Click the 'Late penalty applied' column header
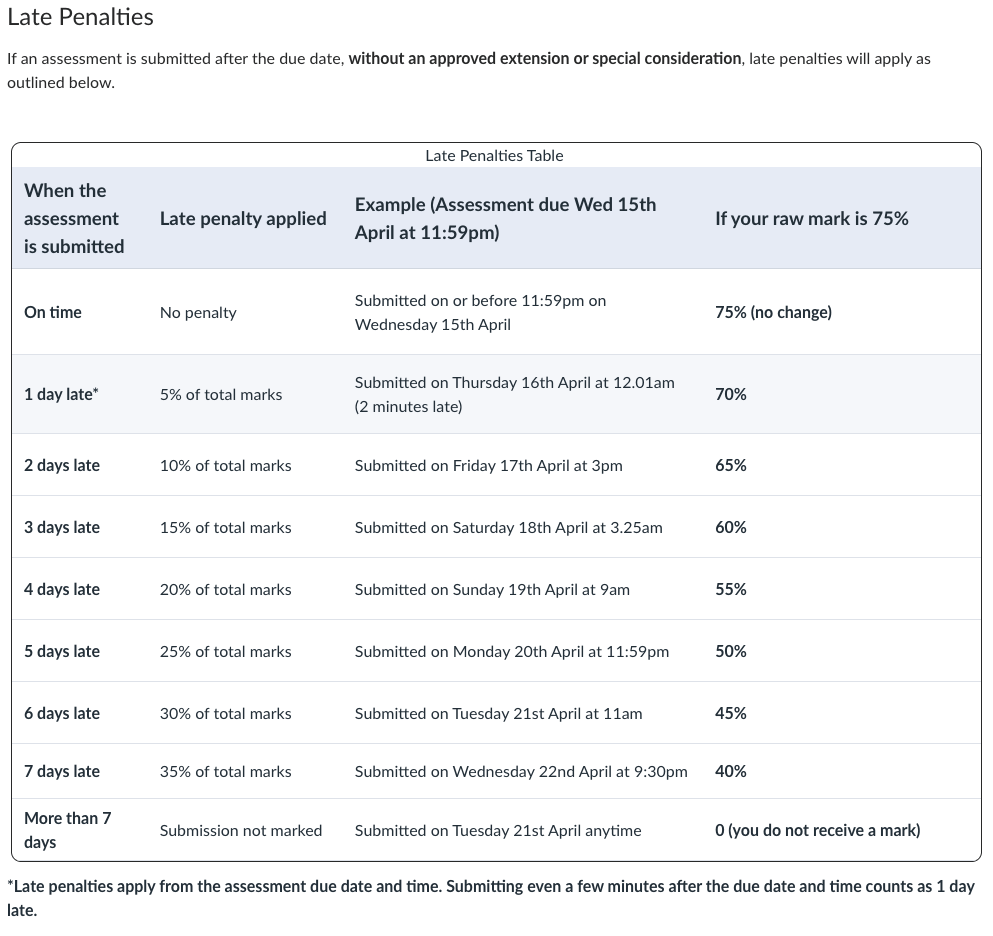Image resolution: width=993 pixels, height=936 pixels. [243, 218]
